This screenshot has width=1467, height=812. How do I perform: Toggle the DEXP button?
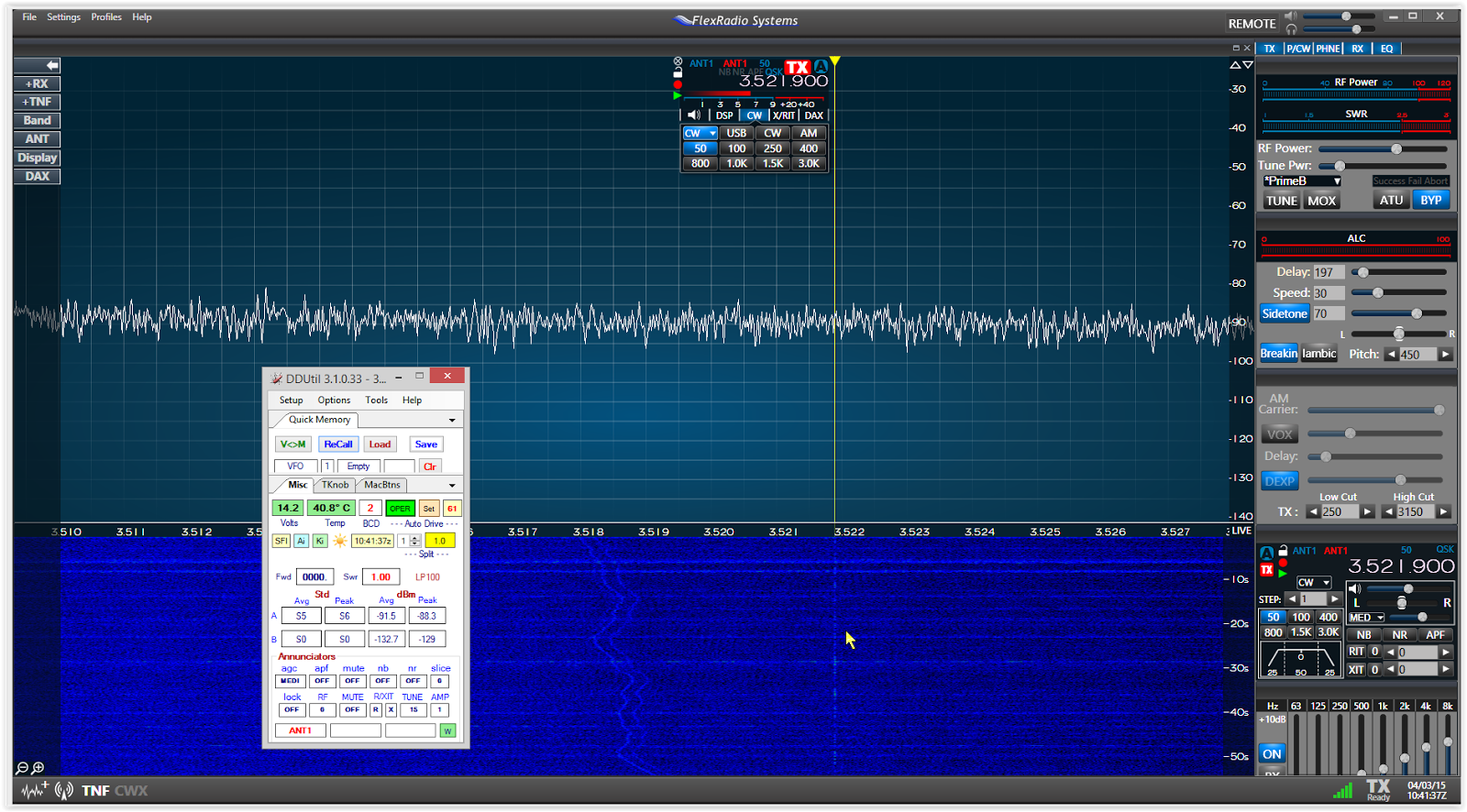click(x=1280, y=481)
